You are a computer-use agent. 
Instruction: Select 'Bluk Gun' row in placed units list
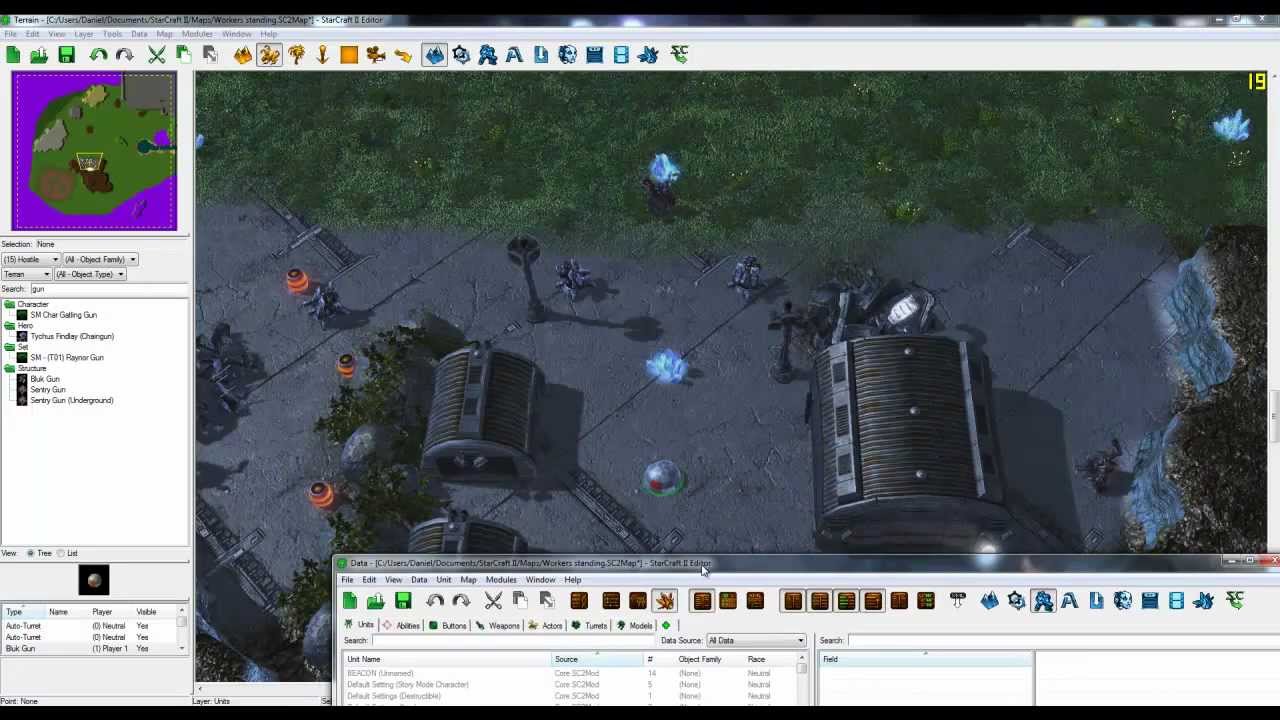pyautogui.click(x=90, y=648)
